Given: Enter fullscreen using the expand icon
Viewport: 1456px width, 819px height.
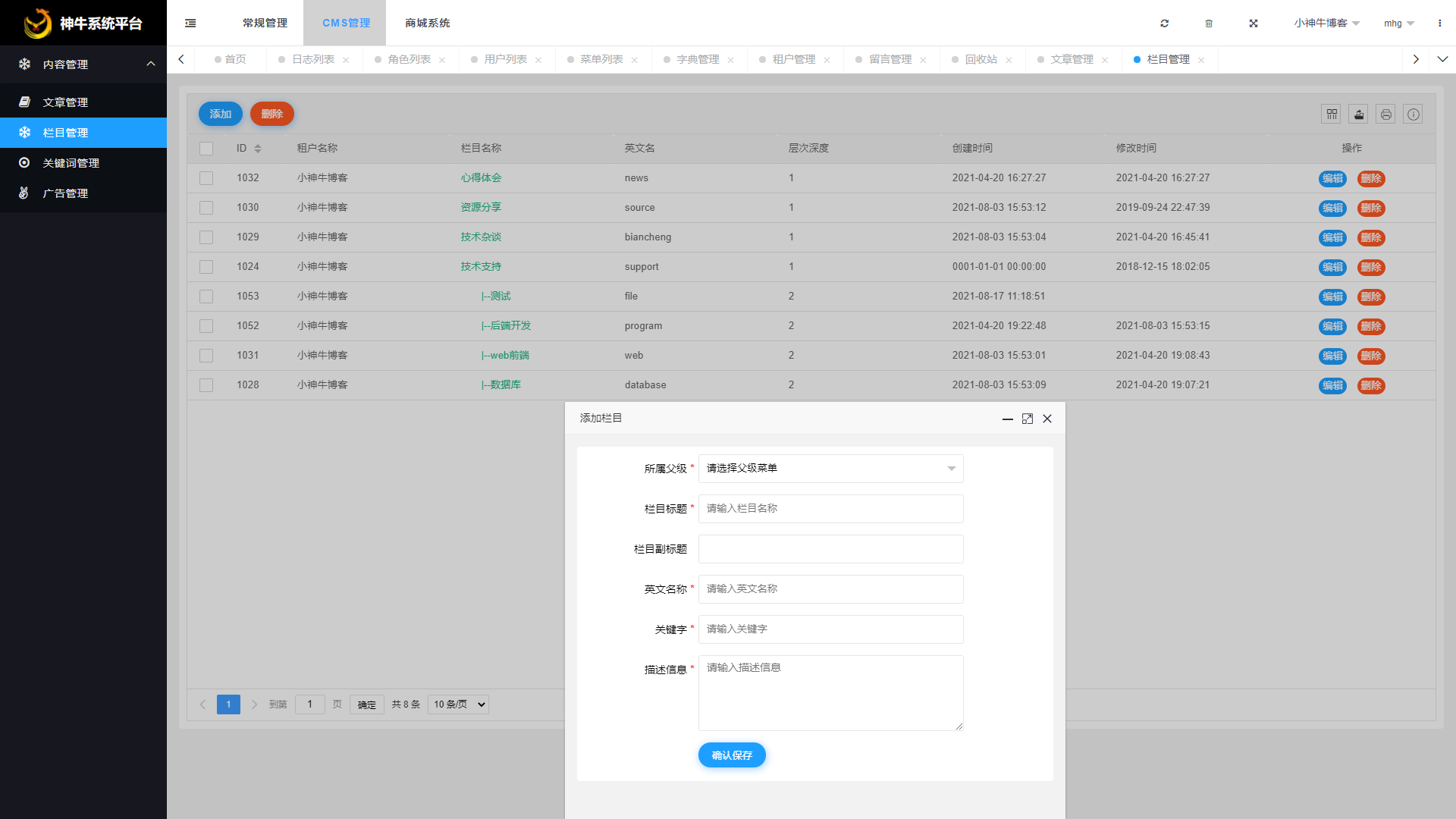Looking at the screenshot, I should (x=1254, y=24).
